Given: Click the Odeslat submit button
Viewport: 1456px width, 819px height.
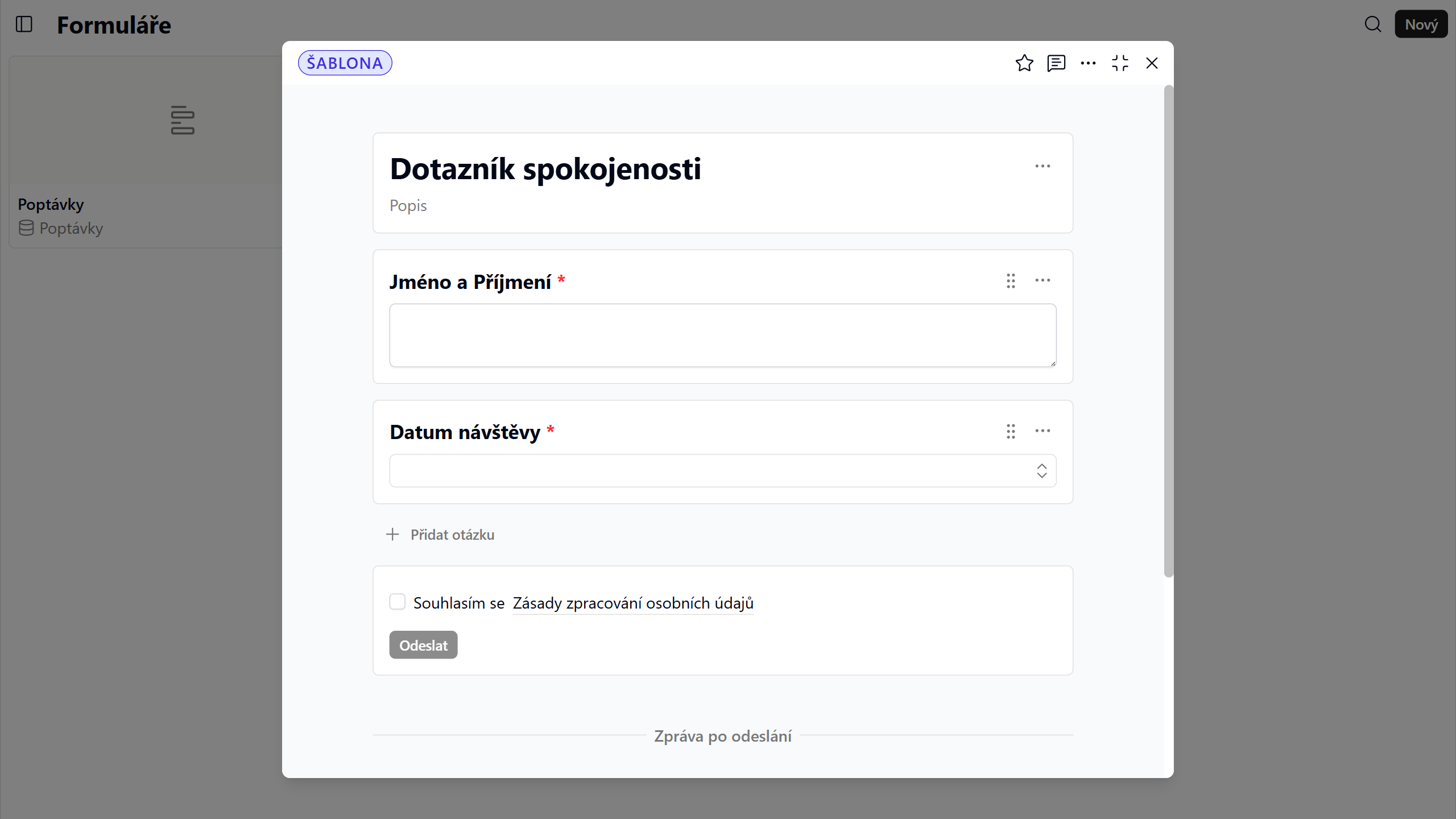Looking at the screenshot, I should pos(423,645).
